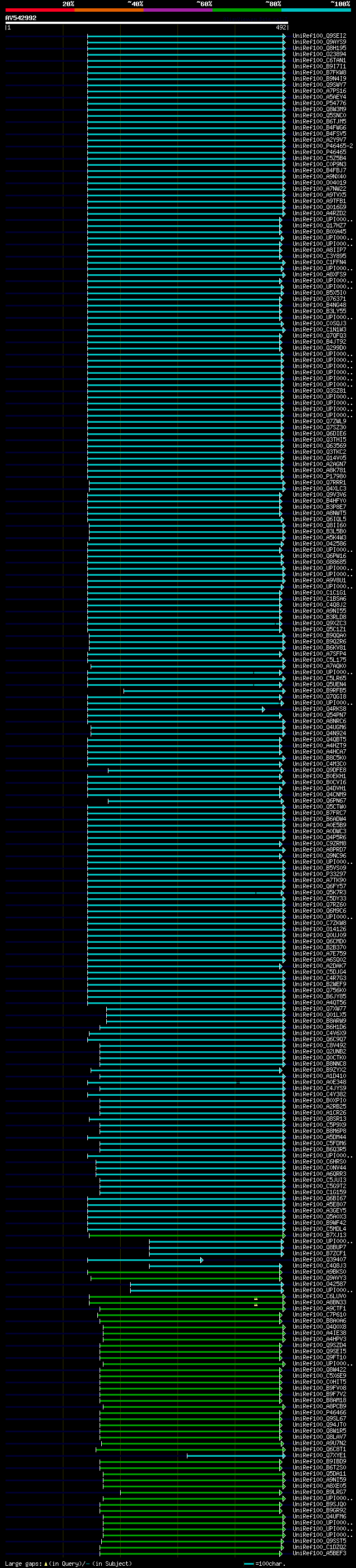Click label UniRef100_Q63569
The width and height of the screenshot is (356, 1568).
click(x=319, y=446)
